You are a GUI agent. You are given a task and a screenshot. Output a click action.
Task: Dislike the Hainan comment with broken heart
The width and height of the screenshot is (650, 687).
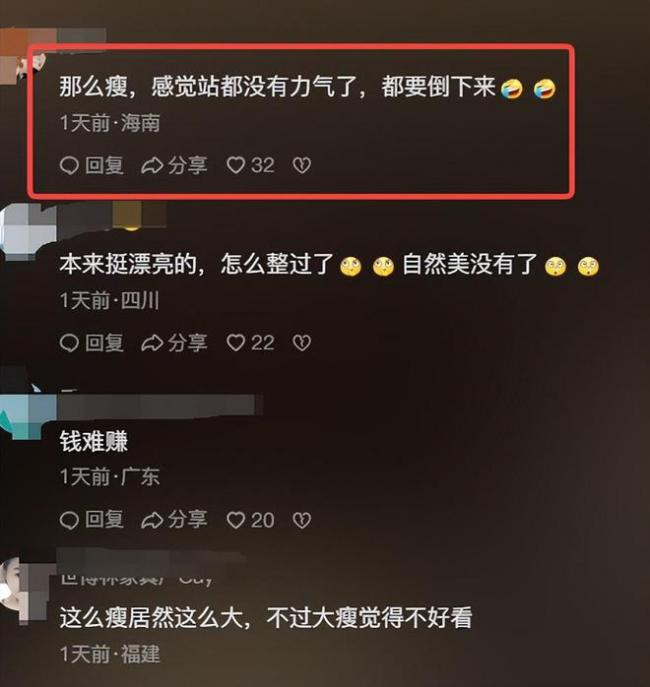pyautogui.click(x=302, y=166)
